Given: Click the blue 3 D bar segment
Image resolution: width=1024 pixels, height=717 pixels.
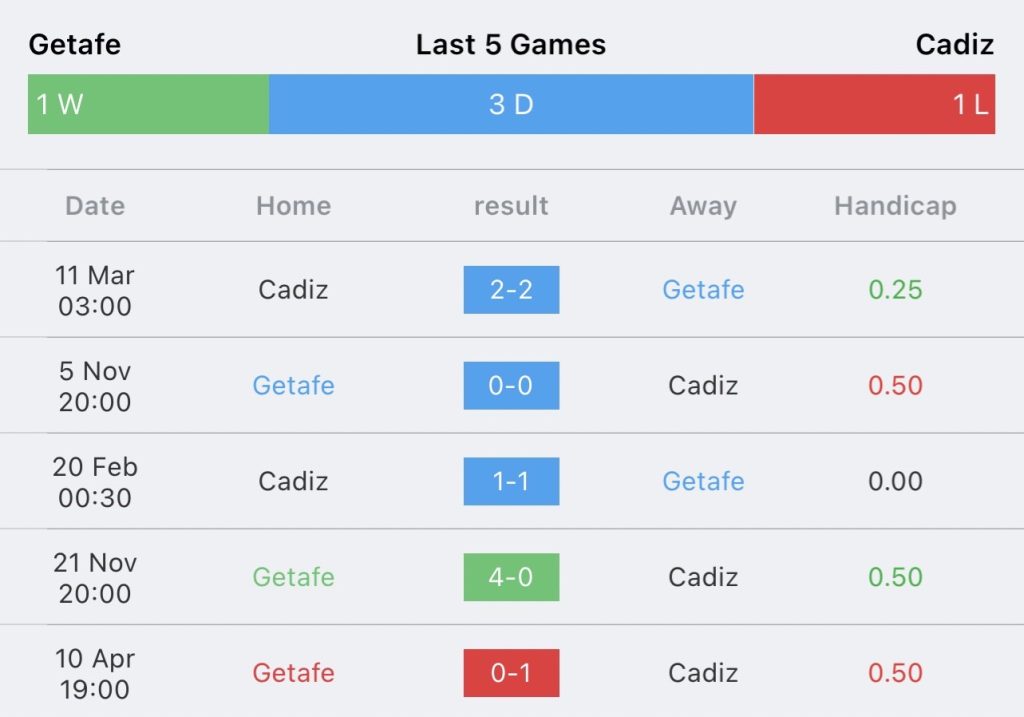Looking at the screenshot, I should point(511,104).
